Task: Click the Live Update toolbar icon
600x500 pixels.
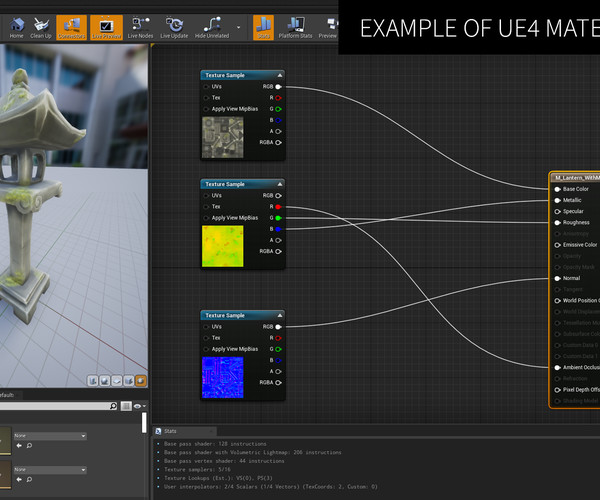Action: click(x=174, y=26)
